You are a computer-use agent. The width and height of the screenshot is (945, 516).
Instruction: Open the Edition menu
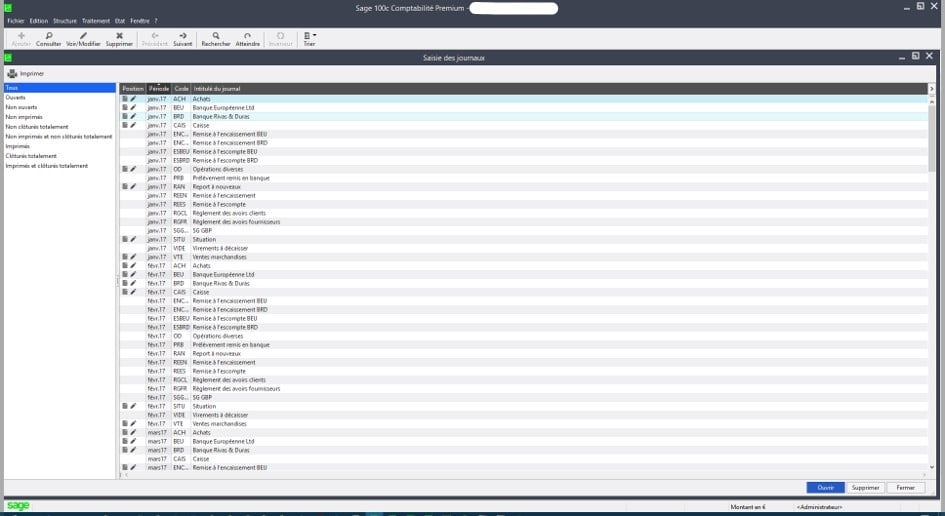coord(39,21)
